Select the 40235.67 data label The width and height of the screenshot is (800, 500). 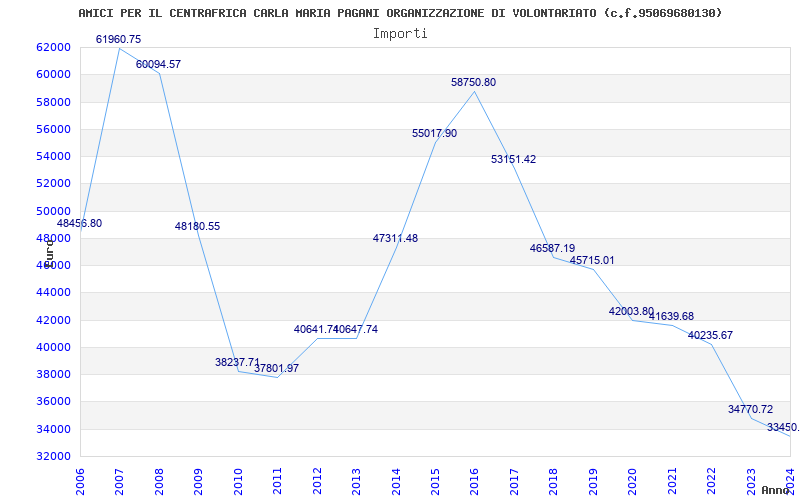click(710, 336)
